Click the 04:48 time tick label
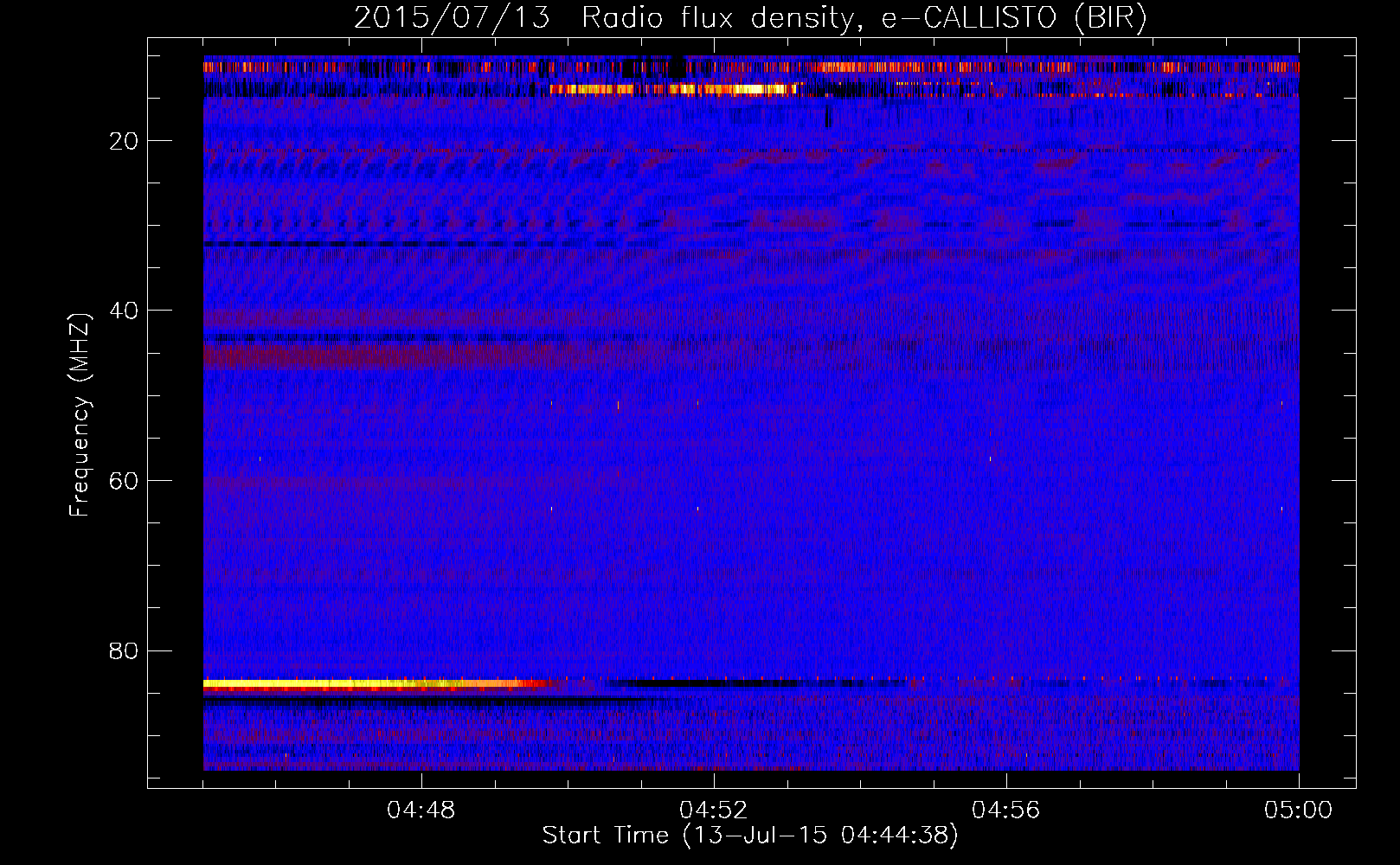 [x=421, y=811]
